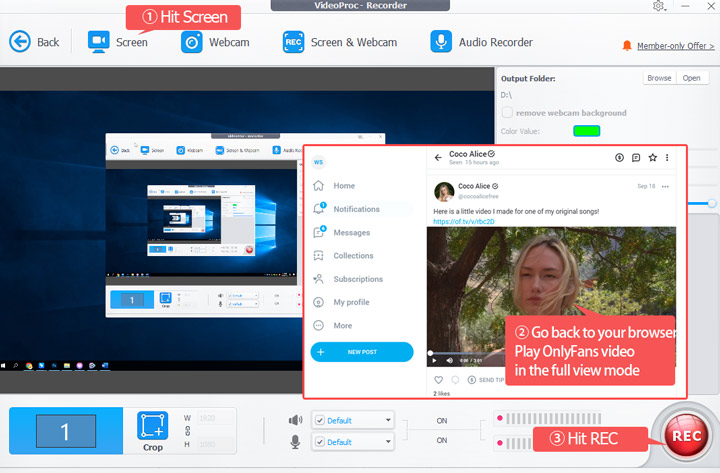Open settings via the gear icon
The image size is (720, 473).
point(658,6)
